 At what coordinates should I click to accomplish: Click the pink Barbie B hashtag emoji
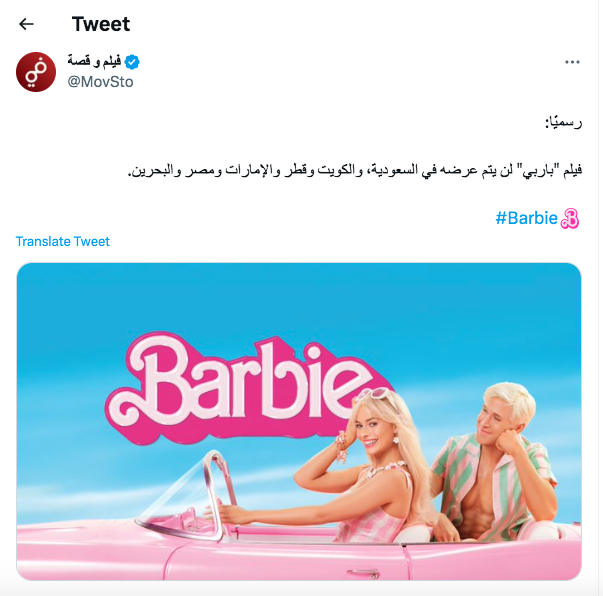point(570,218)
